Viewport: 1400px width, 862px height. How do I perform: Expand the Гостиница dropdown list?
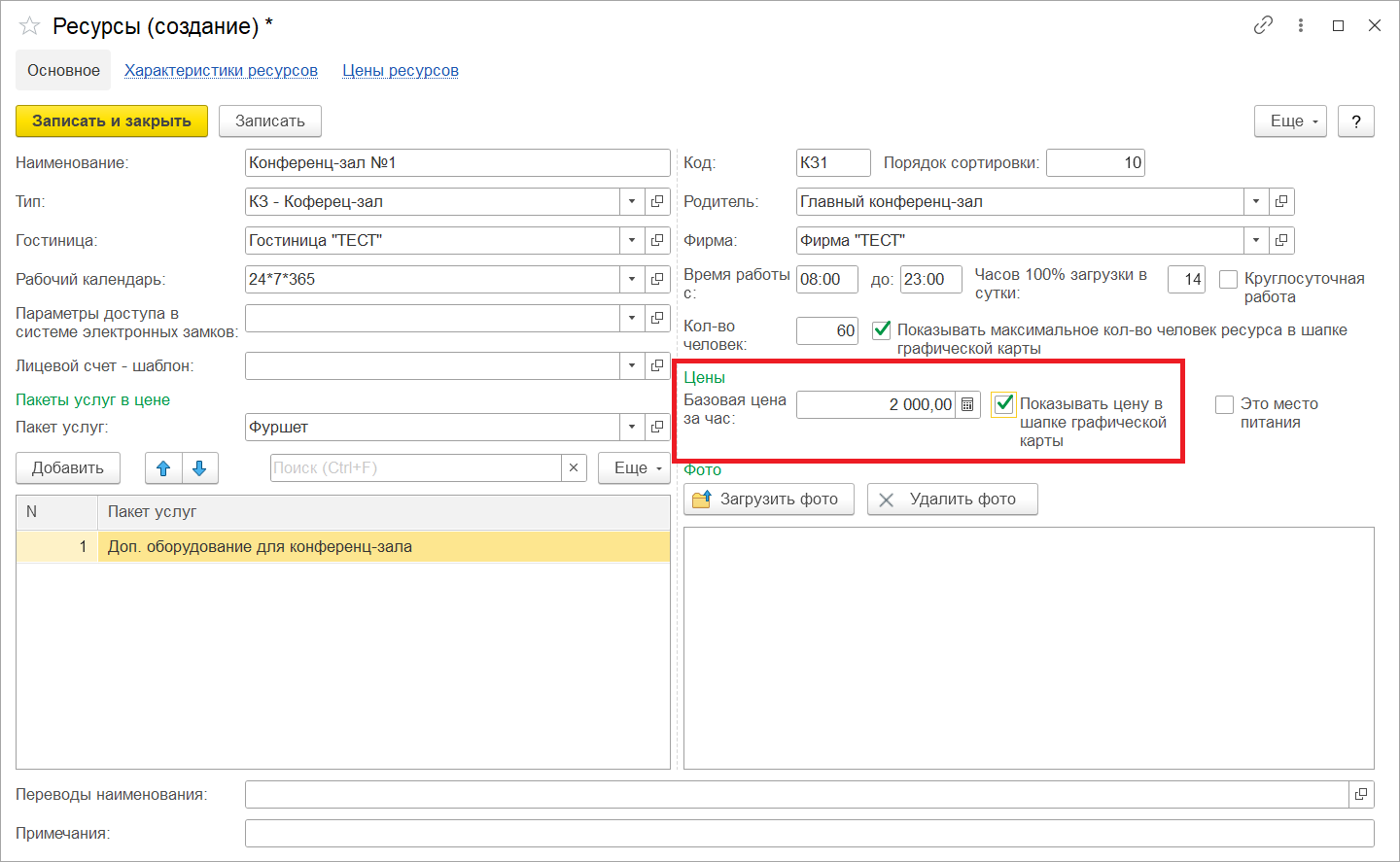point(632,240)
